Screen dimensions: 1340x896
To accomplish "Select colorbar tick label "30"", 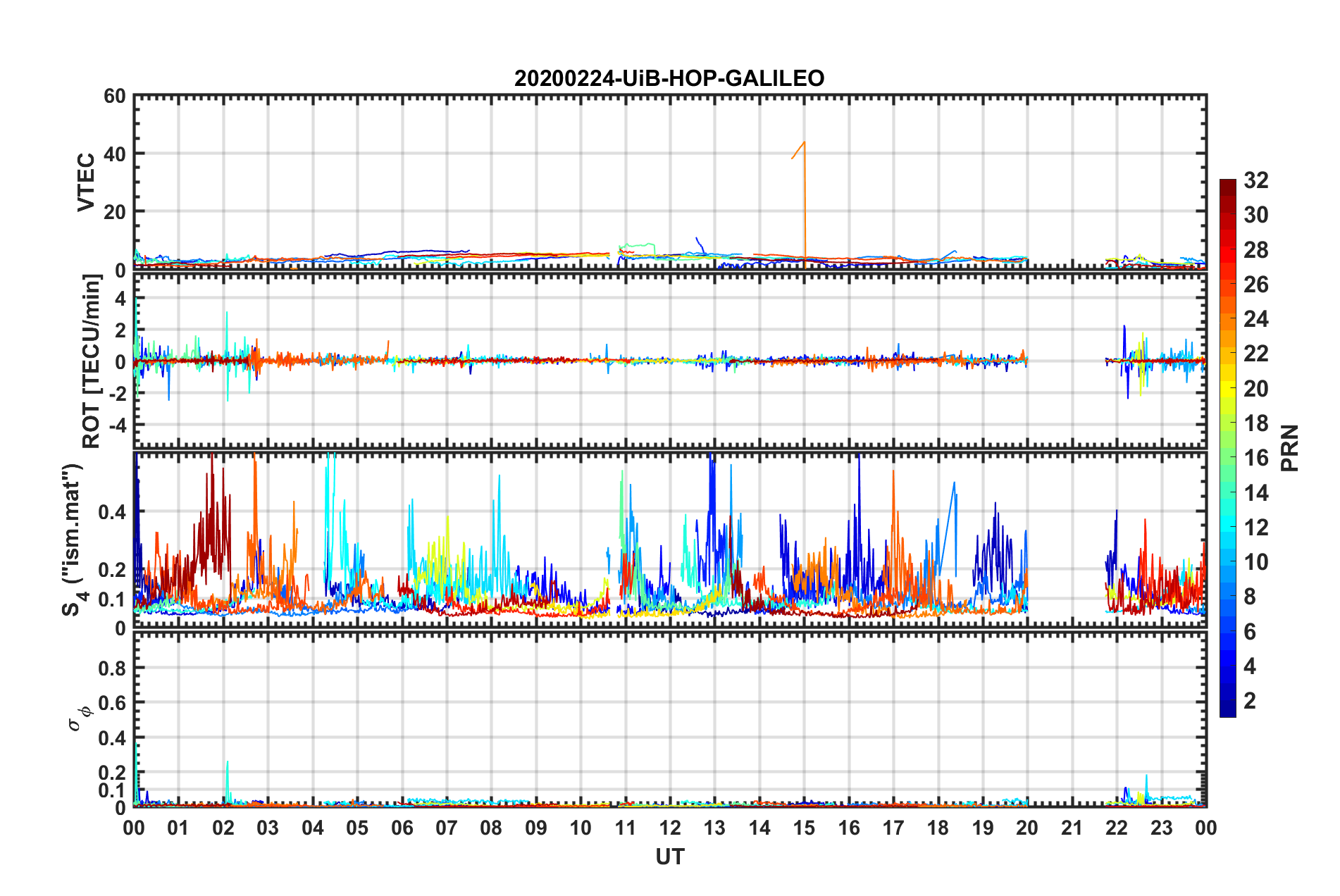I will pyautogui.click(x=1256, y=215).
